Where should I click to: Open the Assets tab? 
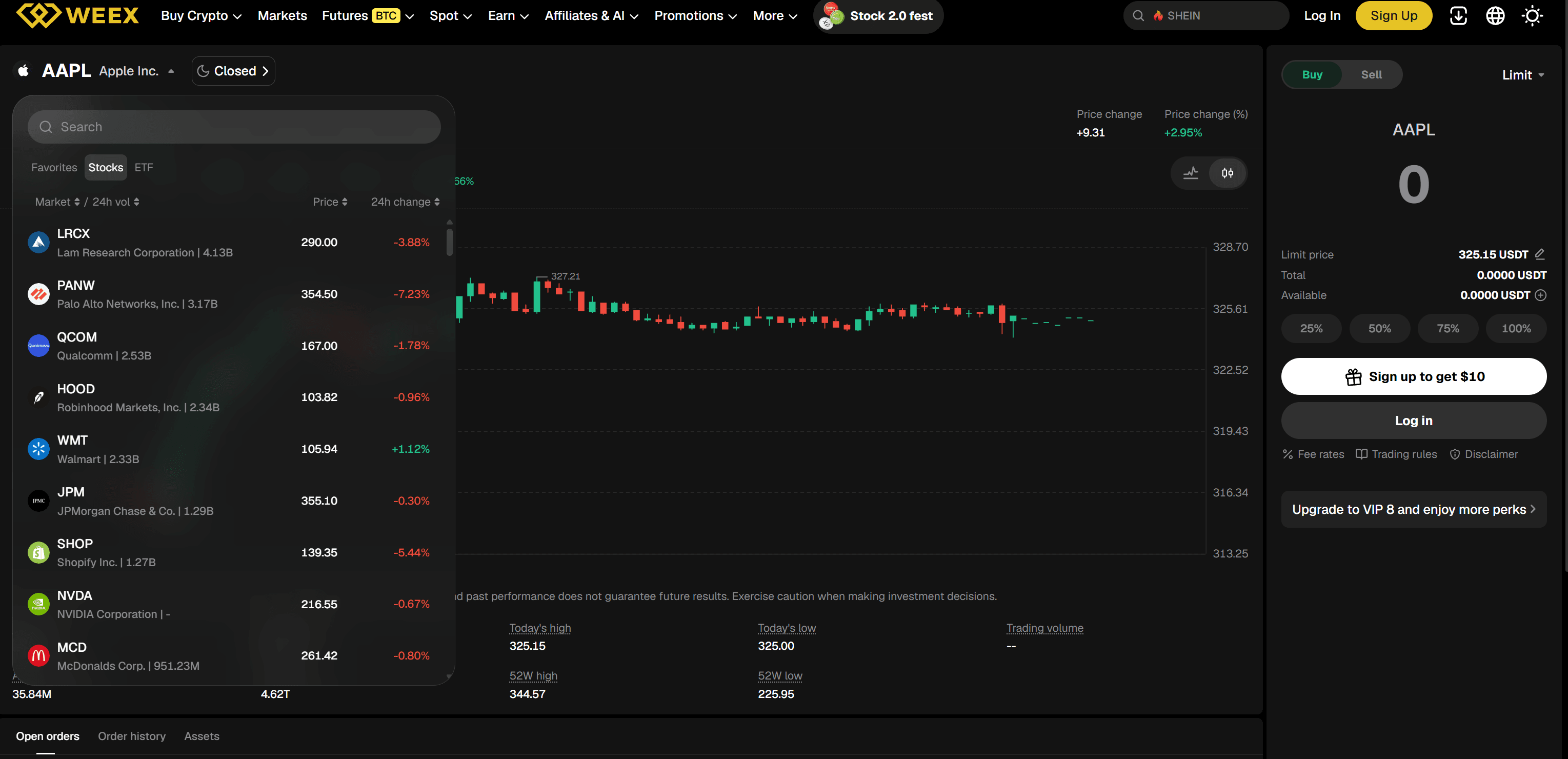click(202, 736)
